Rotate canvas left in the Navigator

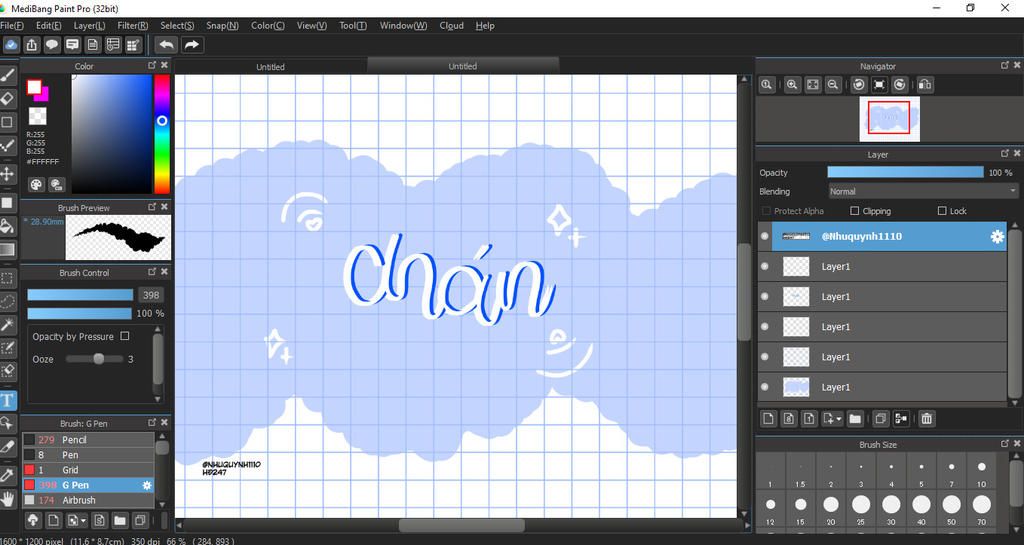pos(859,85)
